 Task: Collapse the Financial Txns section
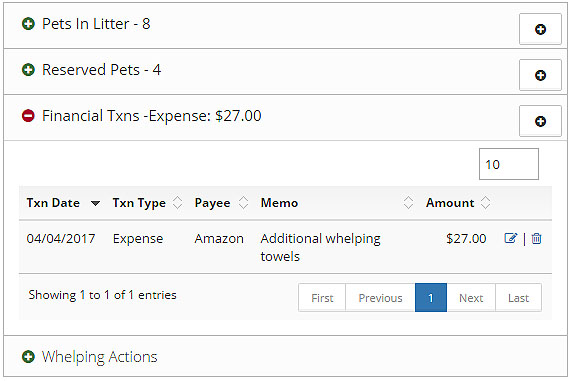28,116
